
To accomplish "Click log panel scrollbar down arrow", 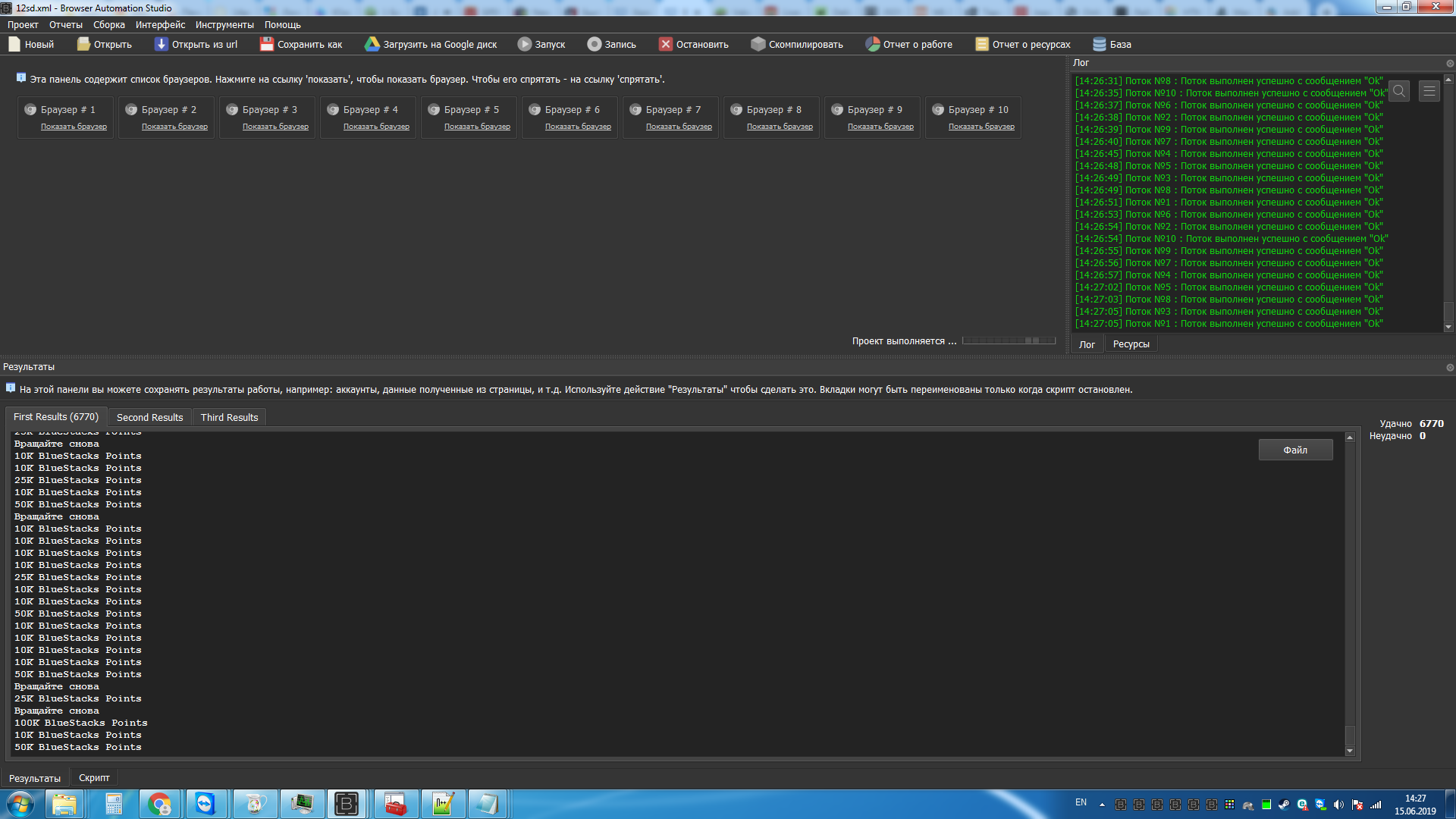I will (1448, 327).
